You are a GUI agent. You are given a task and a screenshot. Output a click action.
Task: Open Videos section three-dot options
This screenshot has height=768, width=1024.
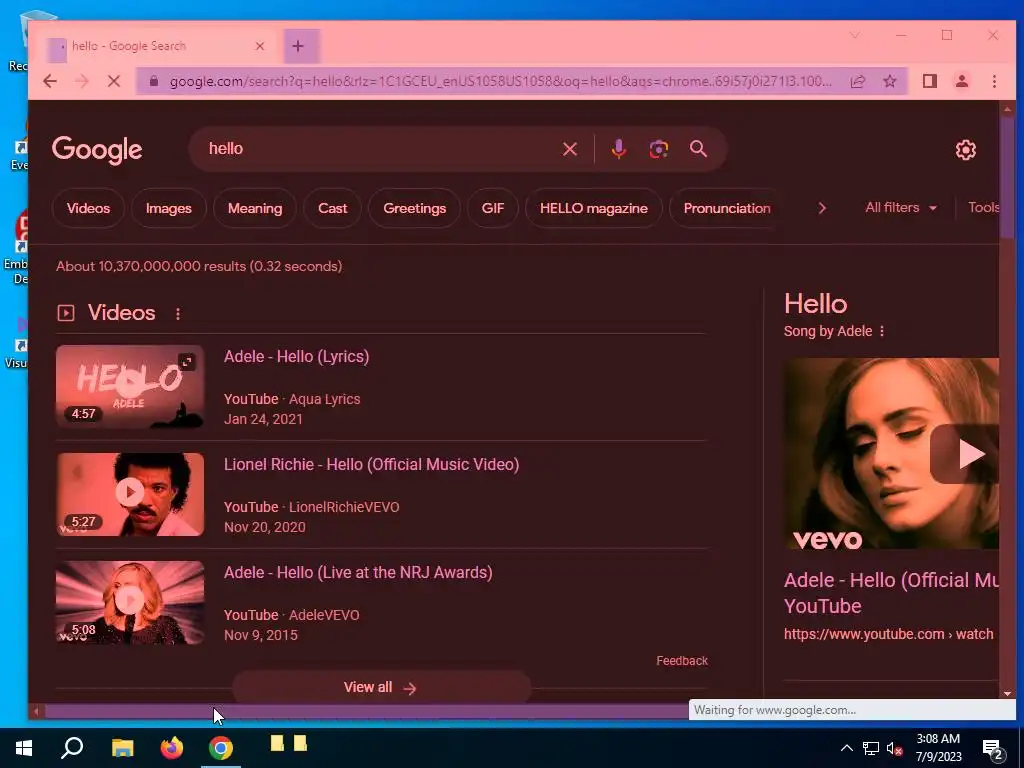[x=178, y=314]
